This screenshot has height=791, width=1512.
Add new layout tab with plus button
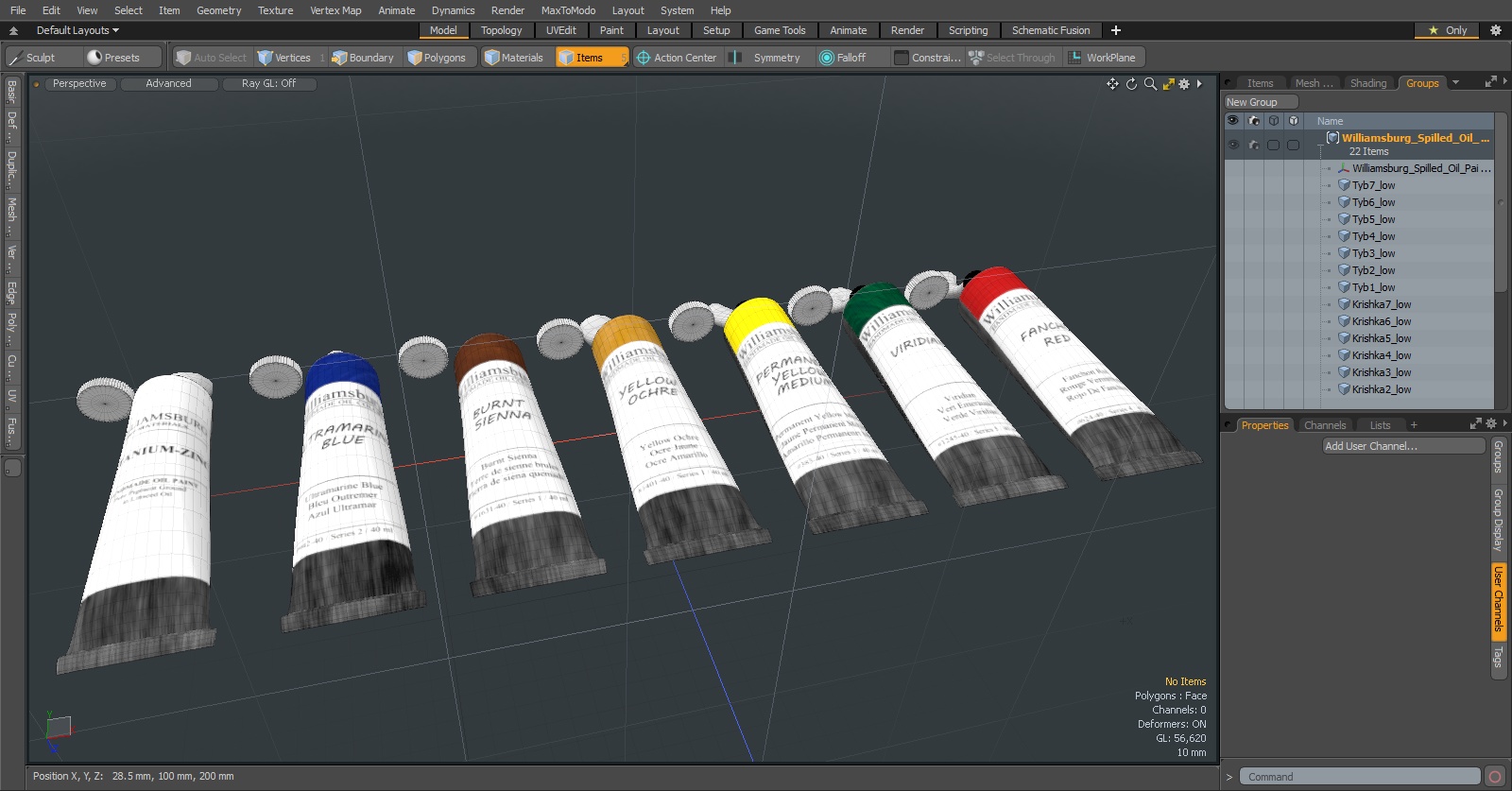coord(1116,30)
